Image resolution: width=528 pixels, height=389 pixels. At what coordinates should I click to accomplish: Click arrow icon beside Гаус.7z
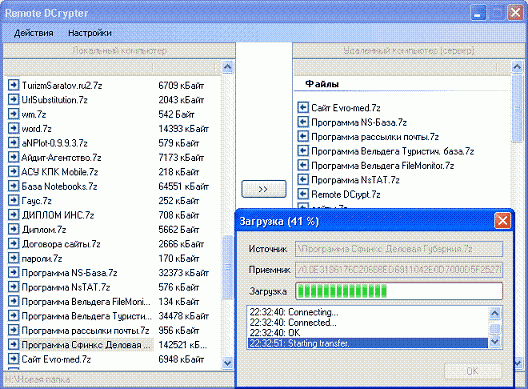[13, 200]
